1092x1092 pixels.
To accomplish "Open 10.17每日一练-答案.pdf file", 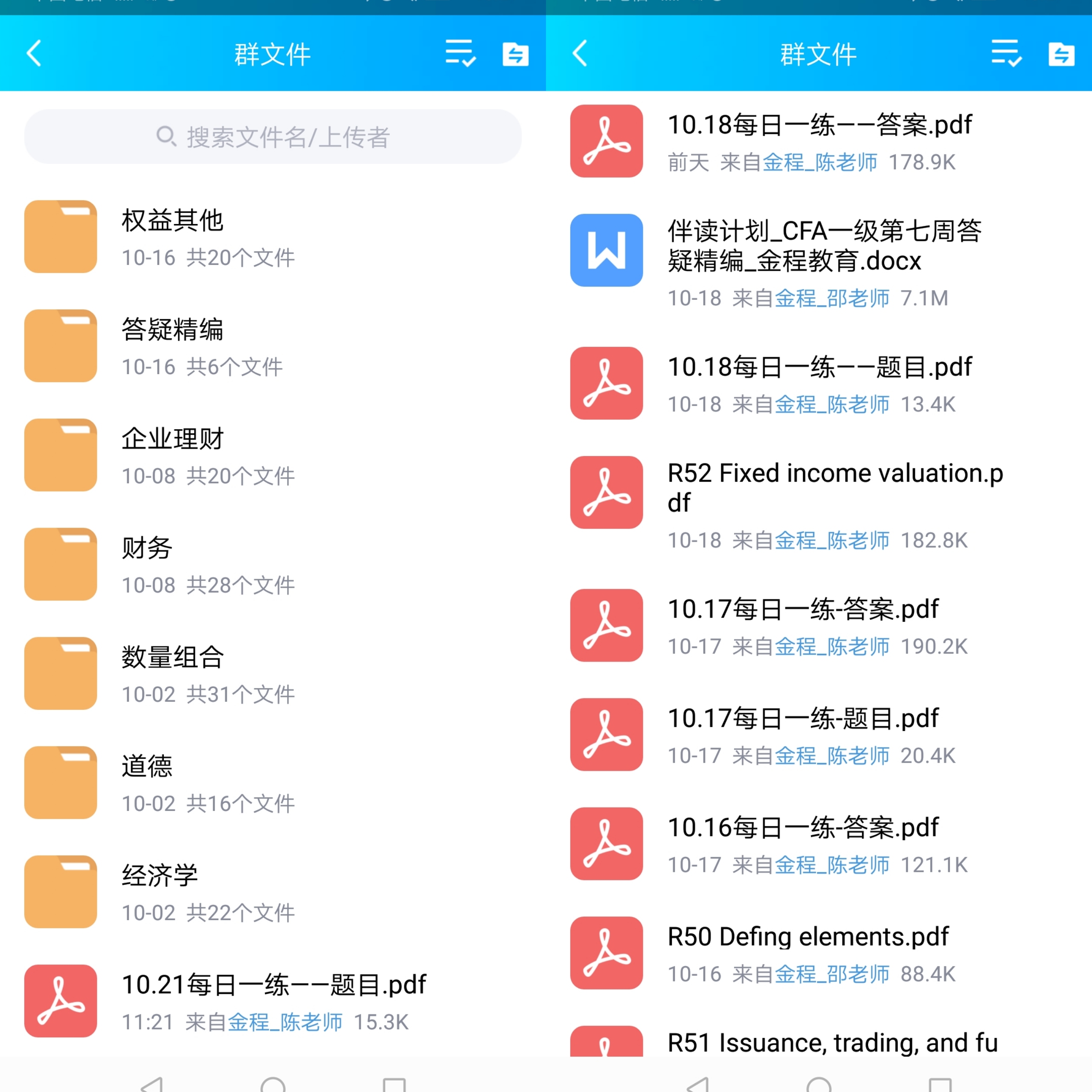I will pyautogui.click(x=803, y=609).
